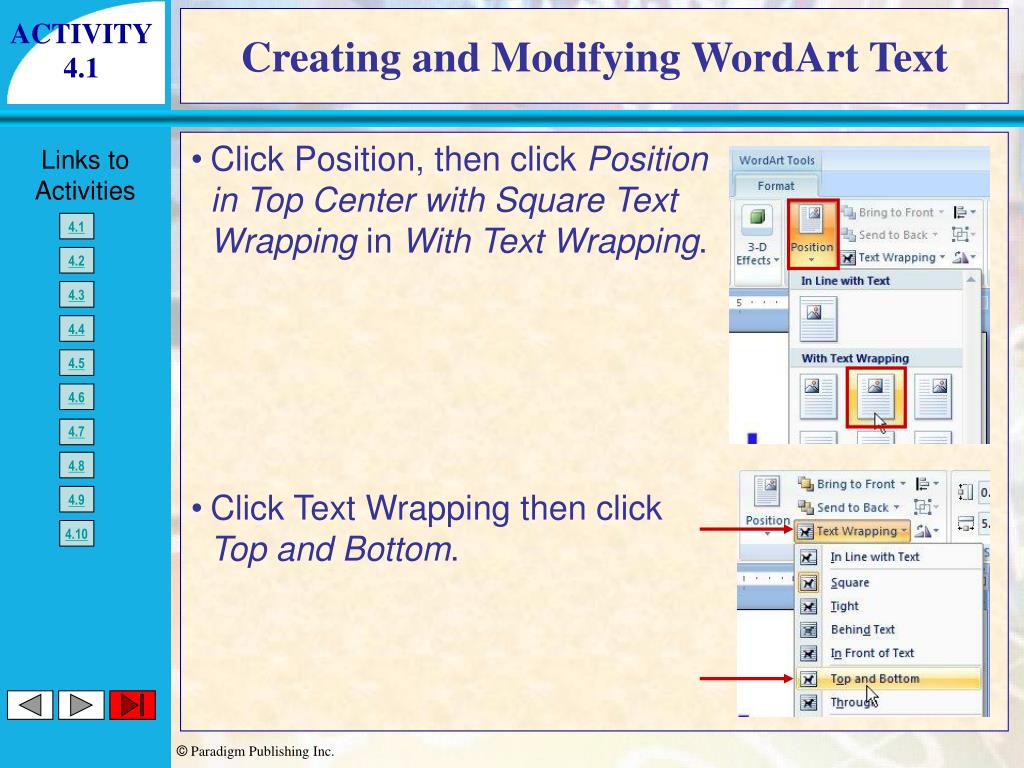
Task: Choose top right square wrapping position
Action: point(933,396)
